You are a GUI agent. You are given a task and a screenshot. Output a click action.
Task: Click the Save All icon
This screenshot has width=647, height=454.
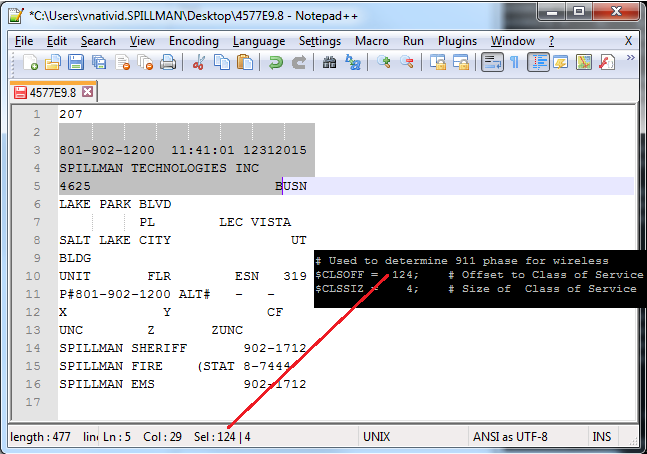coord(99,63)
